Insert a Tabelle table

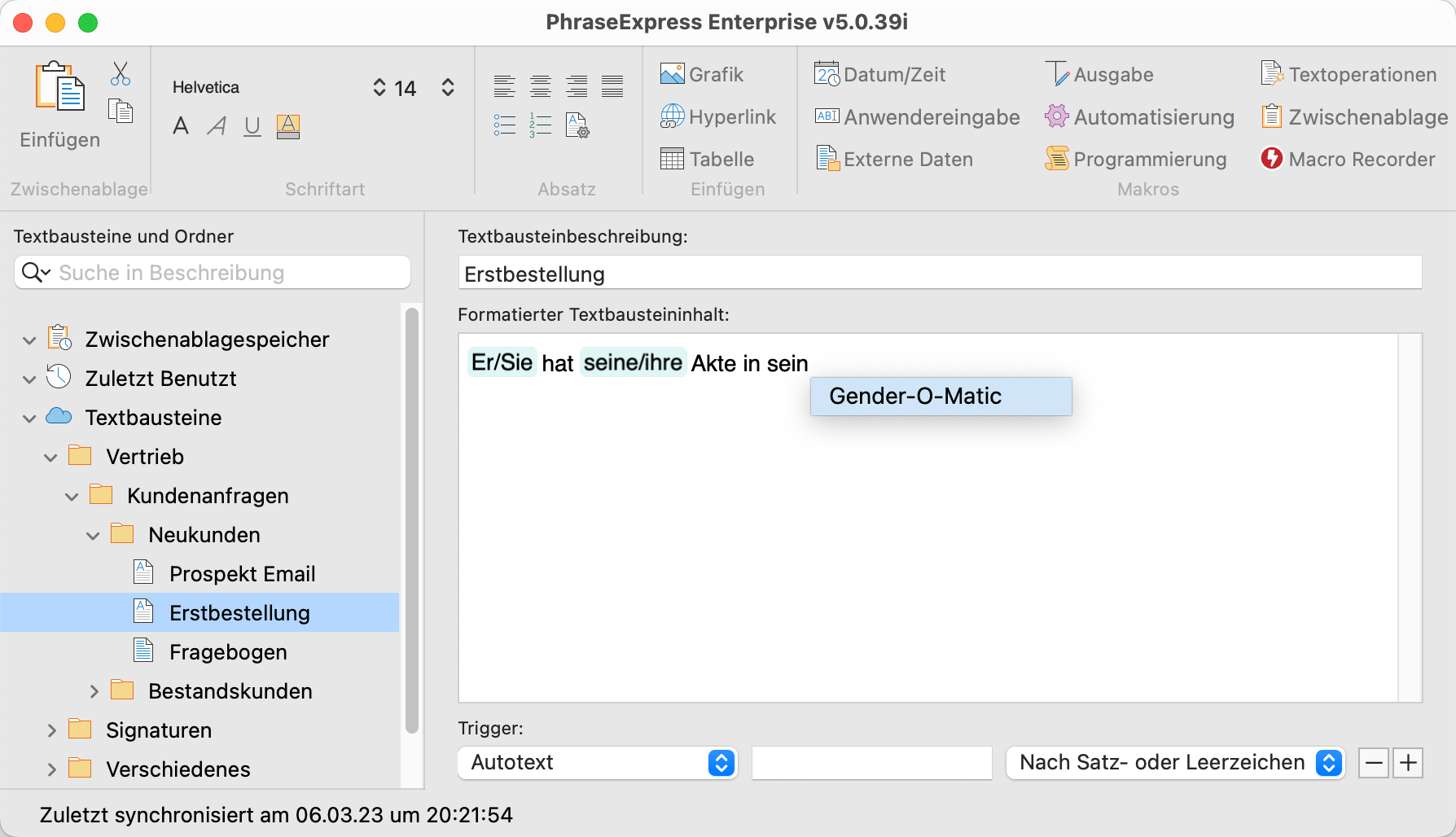tap(707, 159)
